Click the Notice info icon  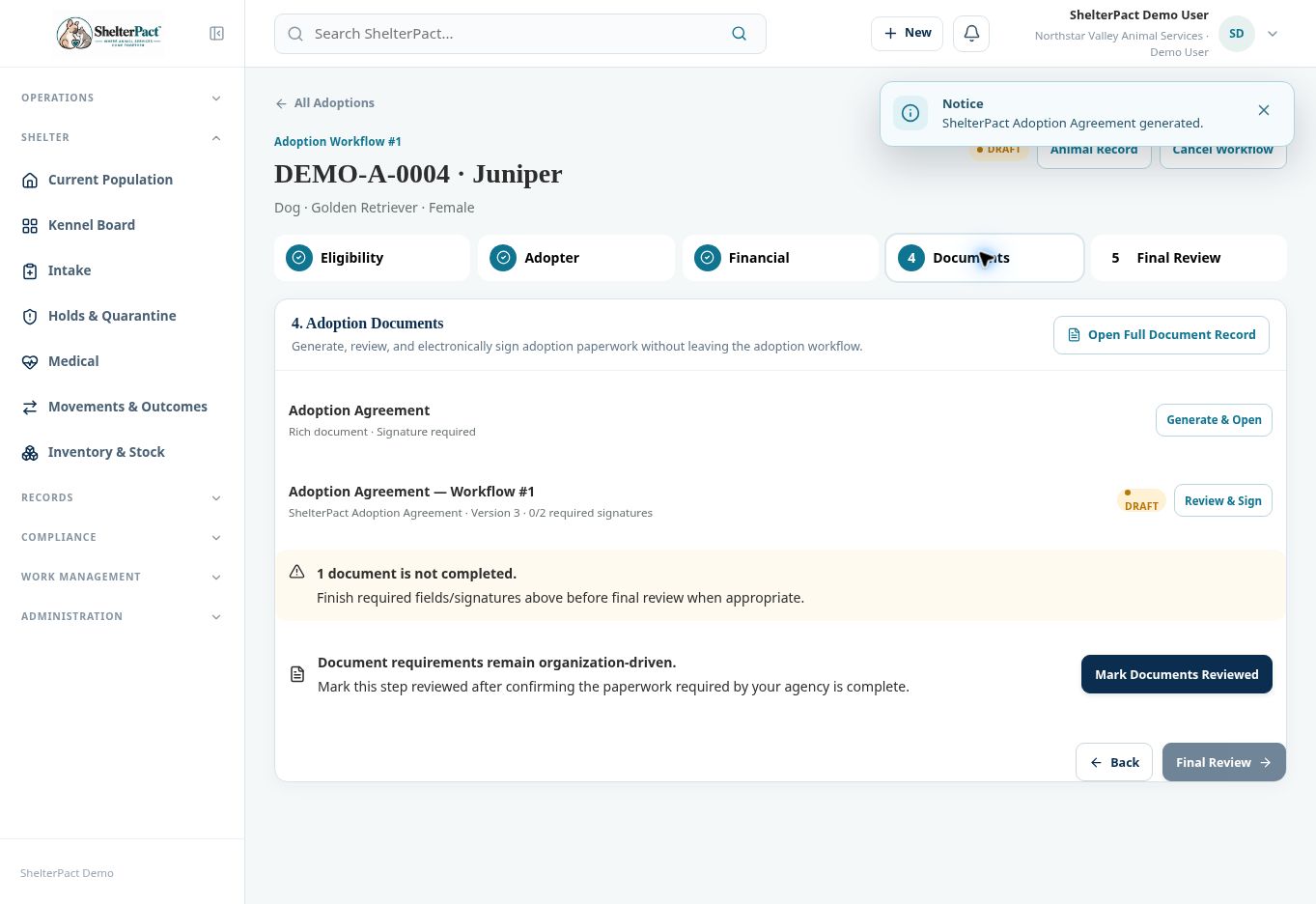[x=910, y=113]
